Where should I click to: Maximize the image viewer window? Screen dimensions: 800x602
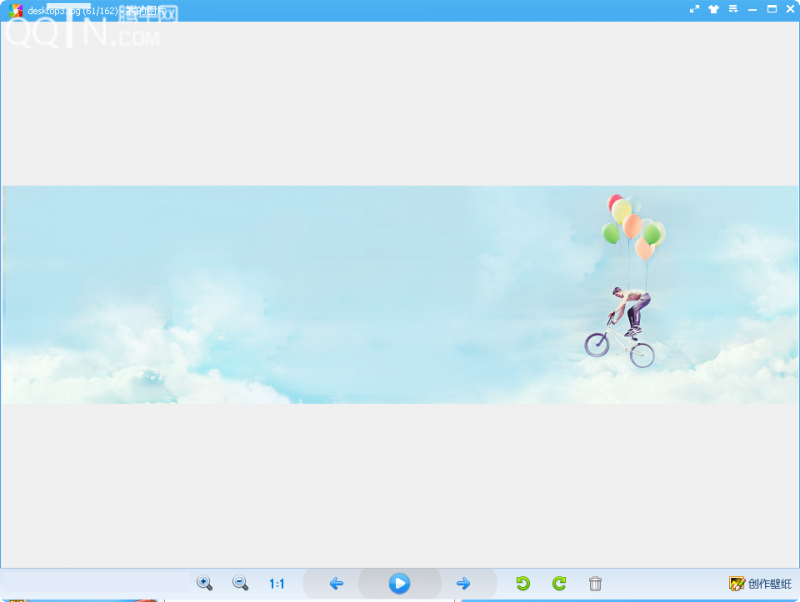[771, 9]
